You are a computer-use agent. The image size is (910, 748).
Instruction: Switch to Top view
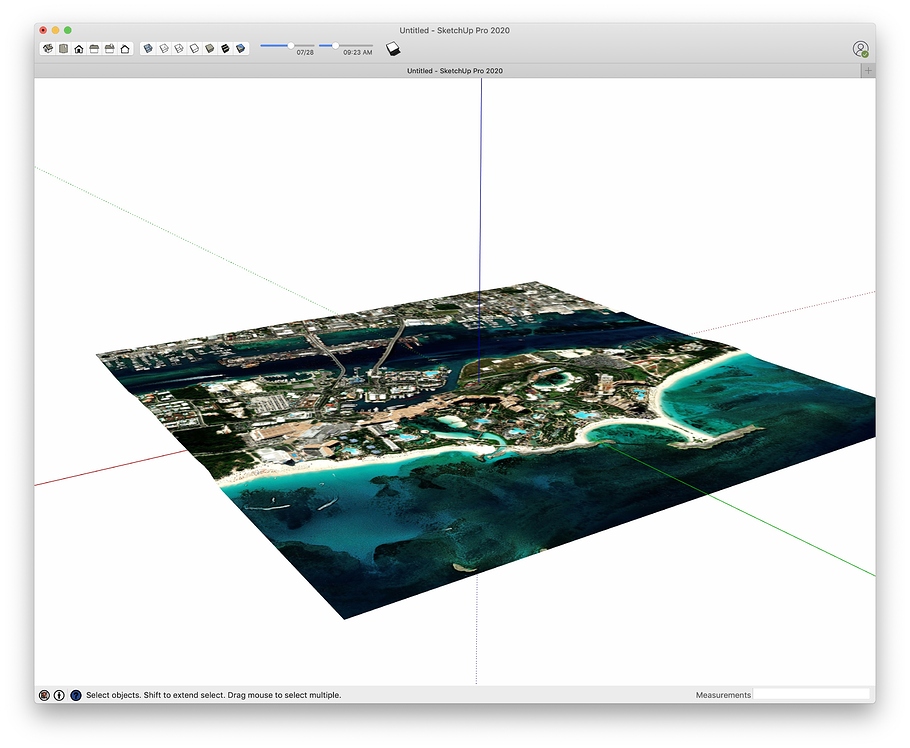click(x=61, y=47)
